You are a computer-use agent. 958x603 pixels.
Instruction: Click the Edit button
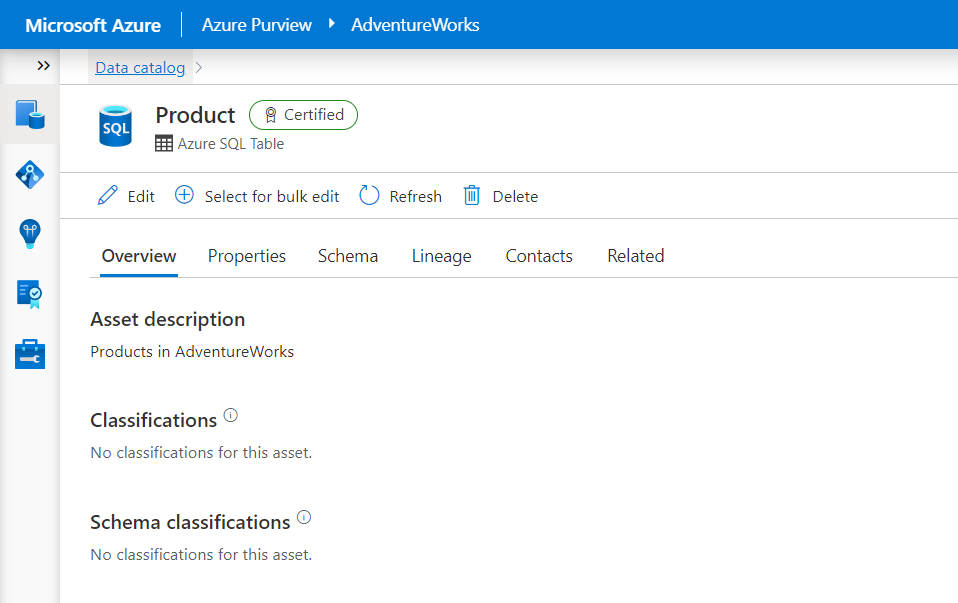click(127, 196)
